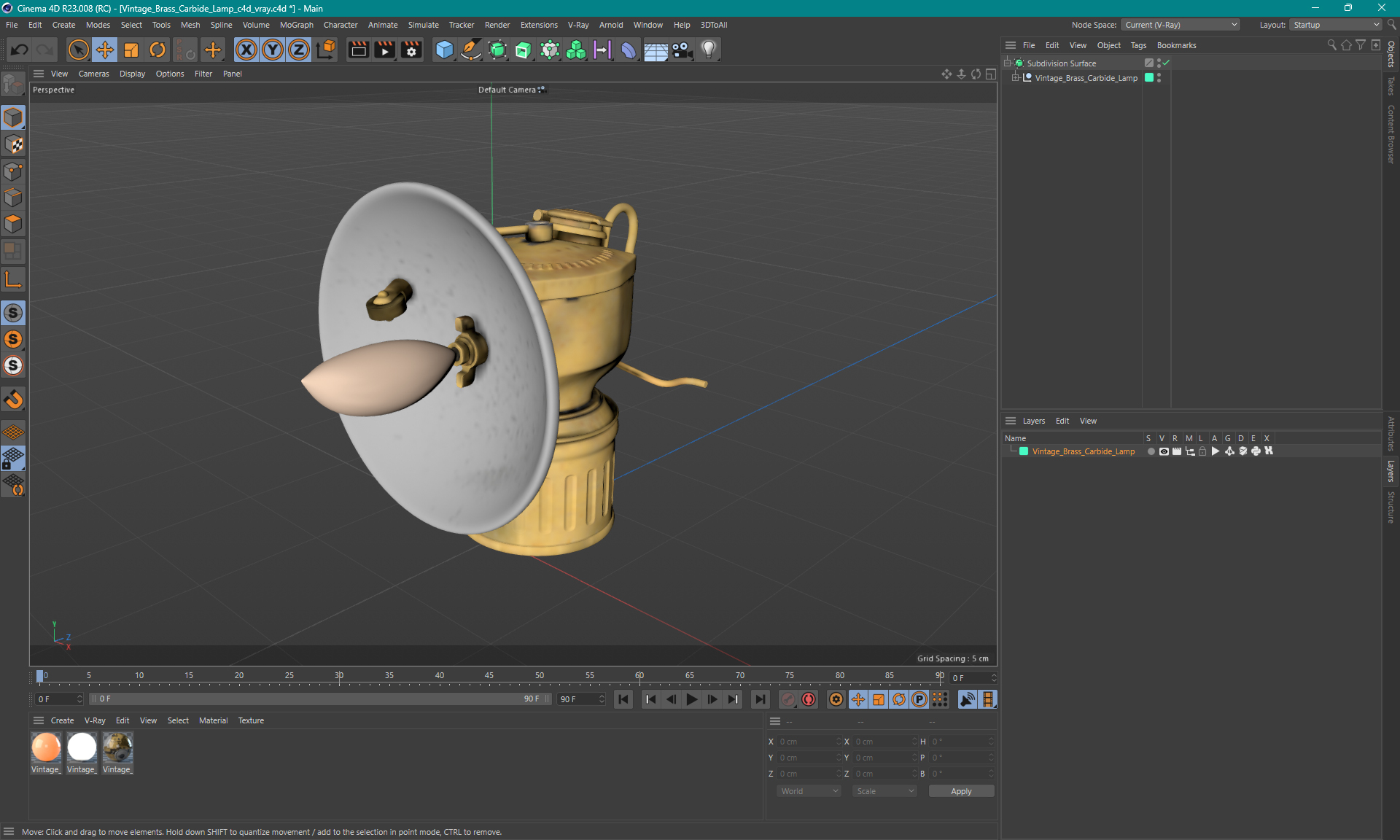Open World coordinate dropdown
This screenshot has width=1400, height=840.
(809, 791)
